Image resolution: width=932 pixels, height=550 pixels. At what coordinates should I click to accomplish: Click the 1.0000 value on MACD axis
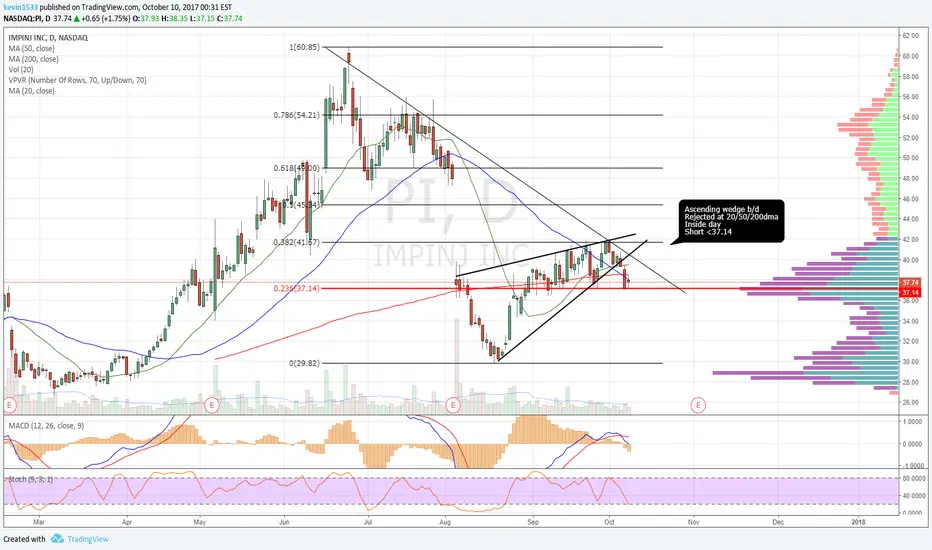click(912, 422)
